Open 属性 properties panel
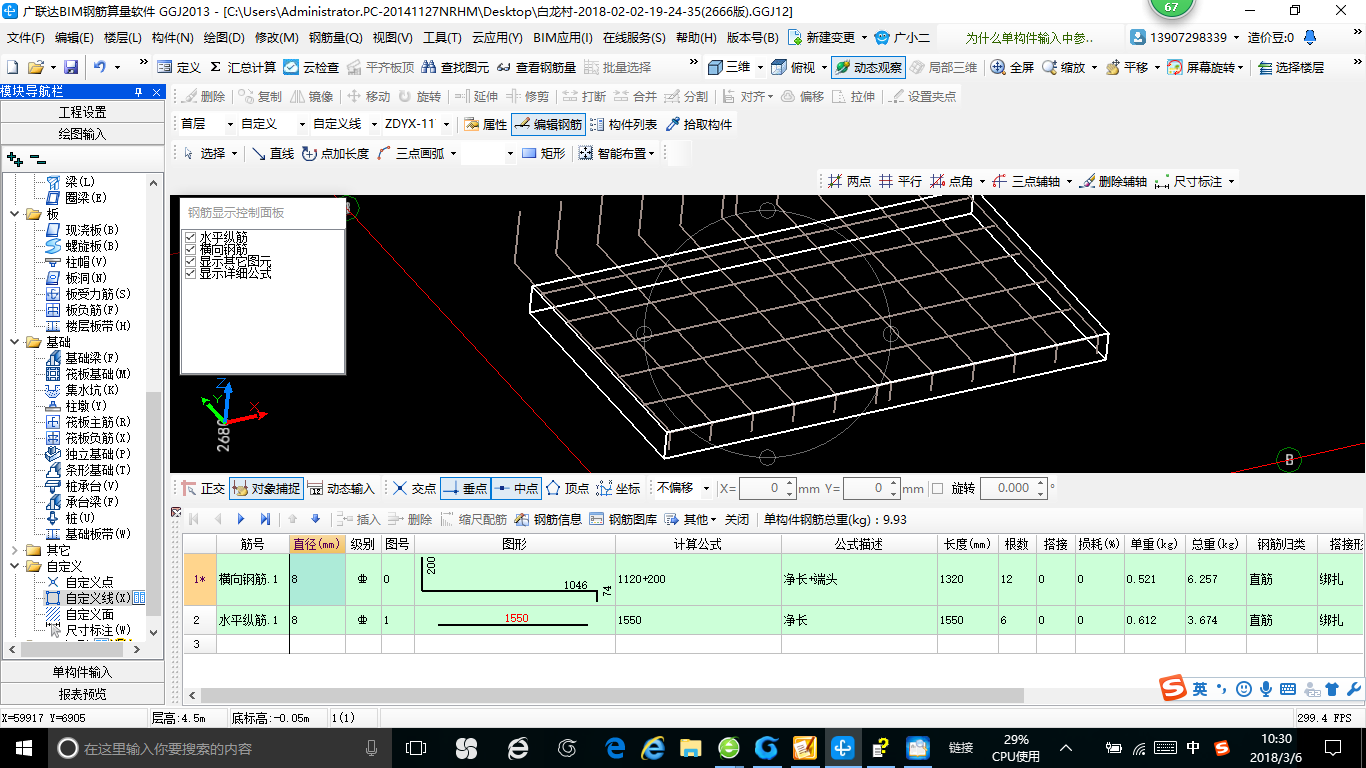This screenshot has height=768, width=1366. (x=486, y=124)
